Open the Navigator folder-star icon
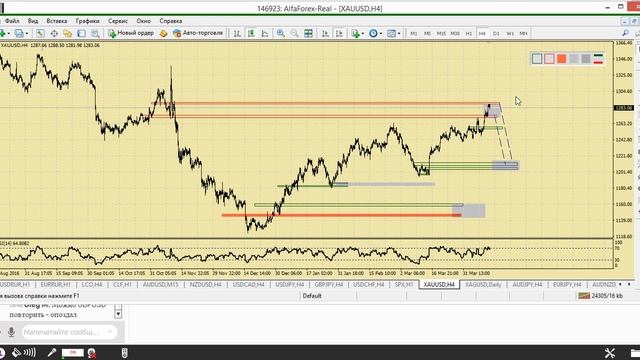This screenshot has width=640, height=360. [x=68, y=33]
